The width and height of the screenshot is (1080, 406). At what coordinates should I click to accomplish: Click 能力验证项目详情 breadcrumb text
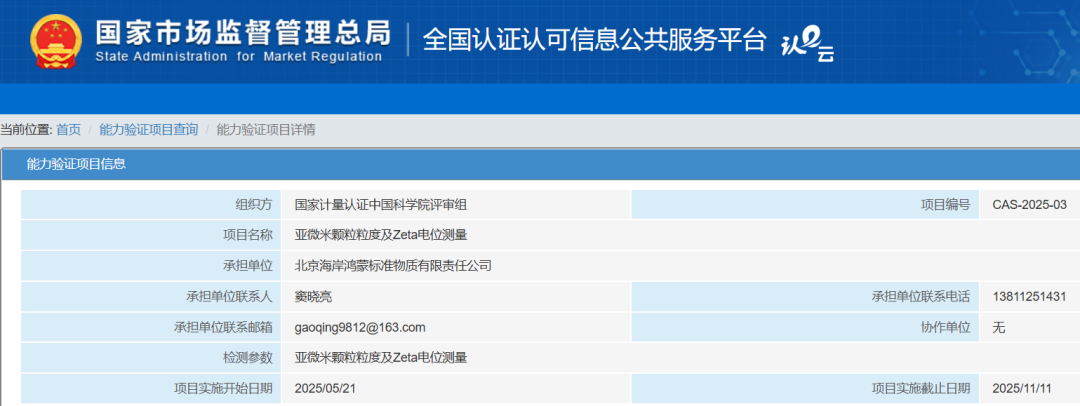pyautogui.click(x=266, y=130)
